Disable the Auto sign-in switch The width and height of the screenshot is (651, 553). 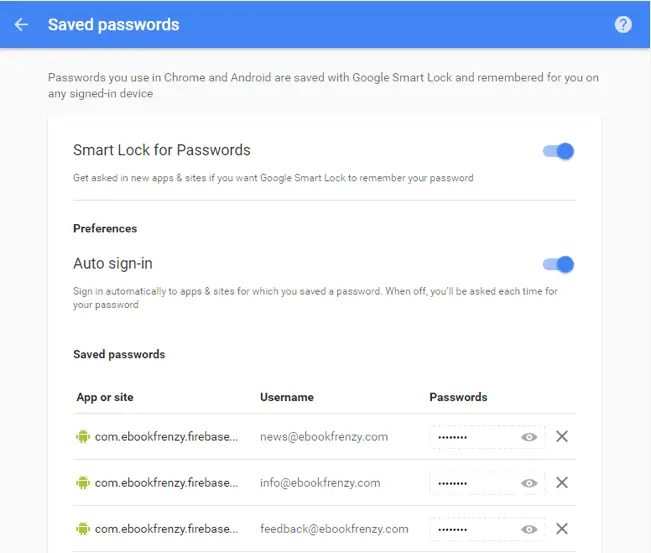tap(559, 265)
